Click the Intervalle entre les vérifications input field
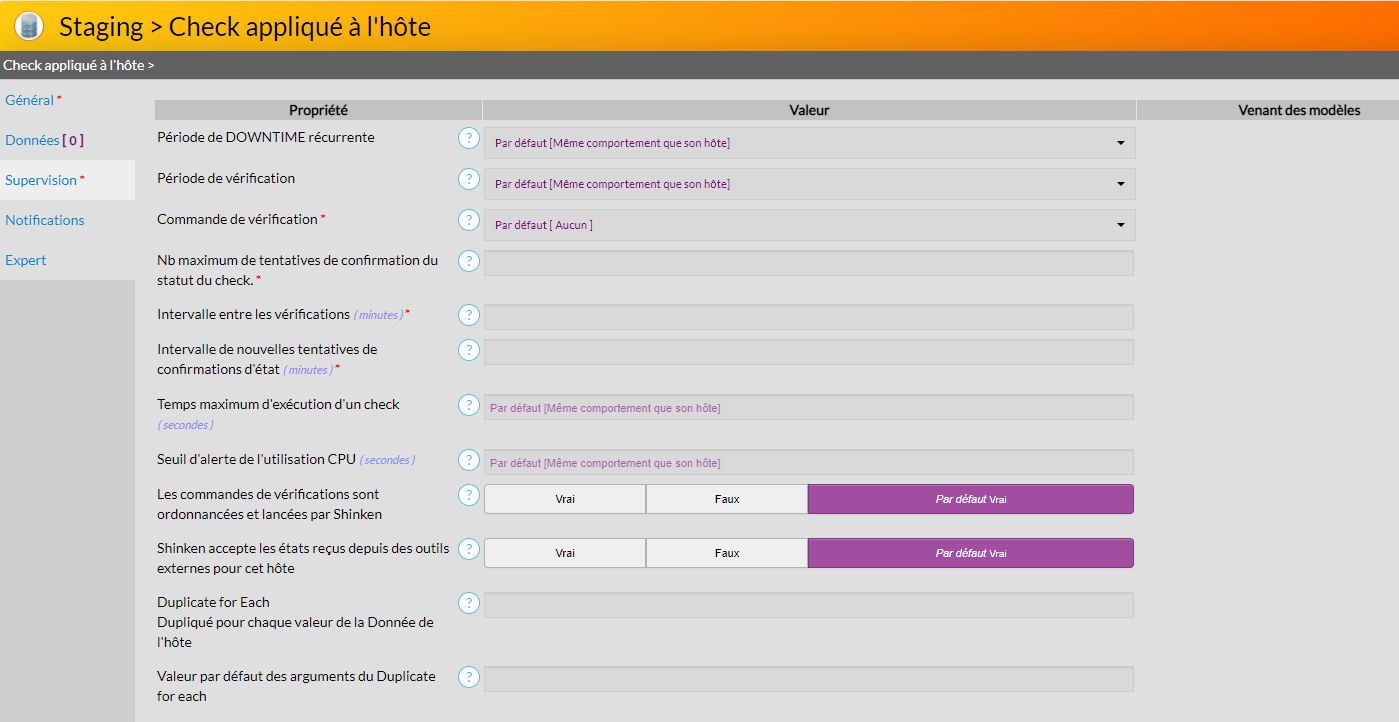The height and width of the screenshot is (722, 1399). pyautogui.click(x=808, y=317)
